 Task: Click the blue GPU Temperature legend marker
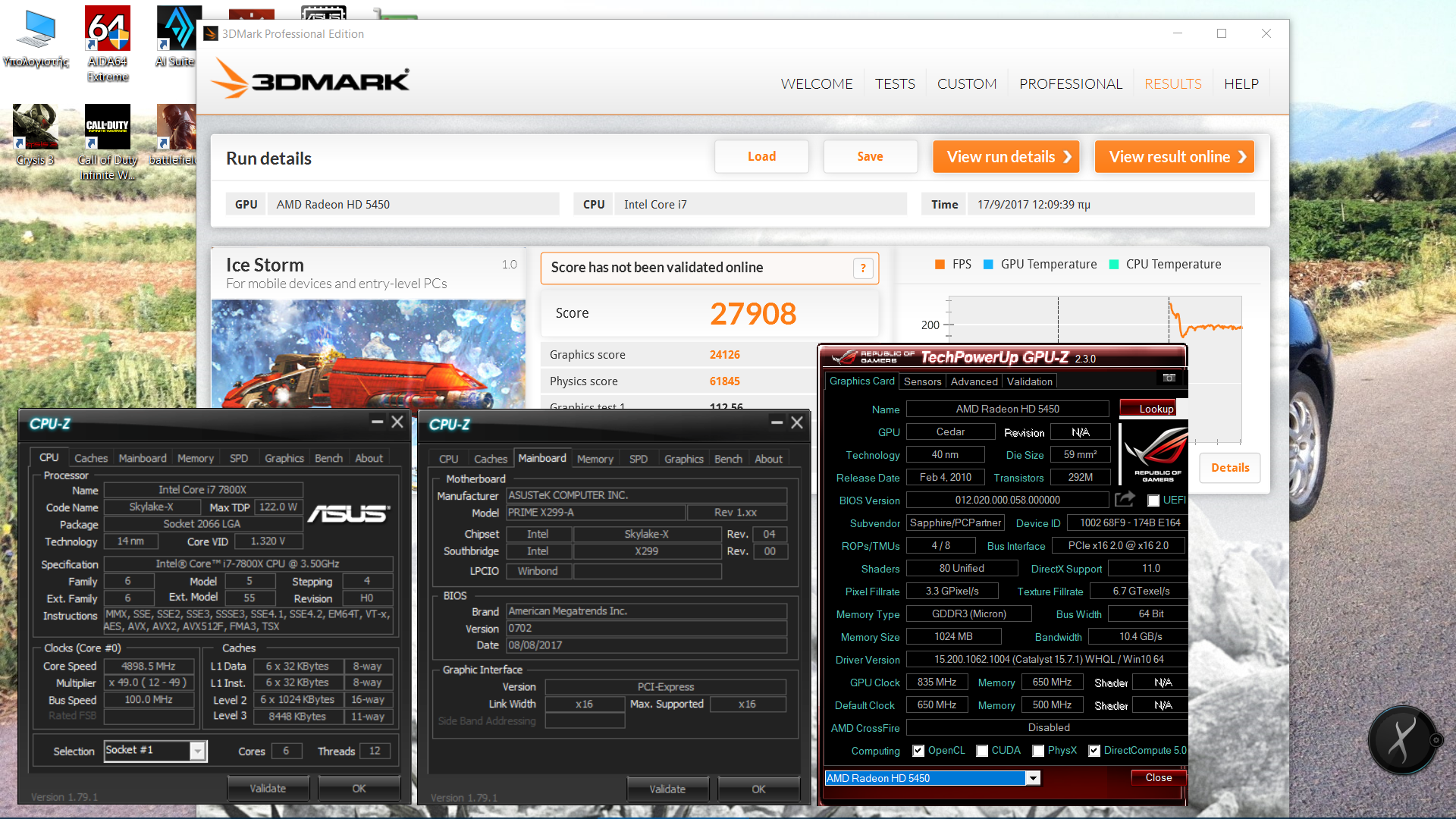pyautogui.click(x=988, y=265)
